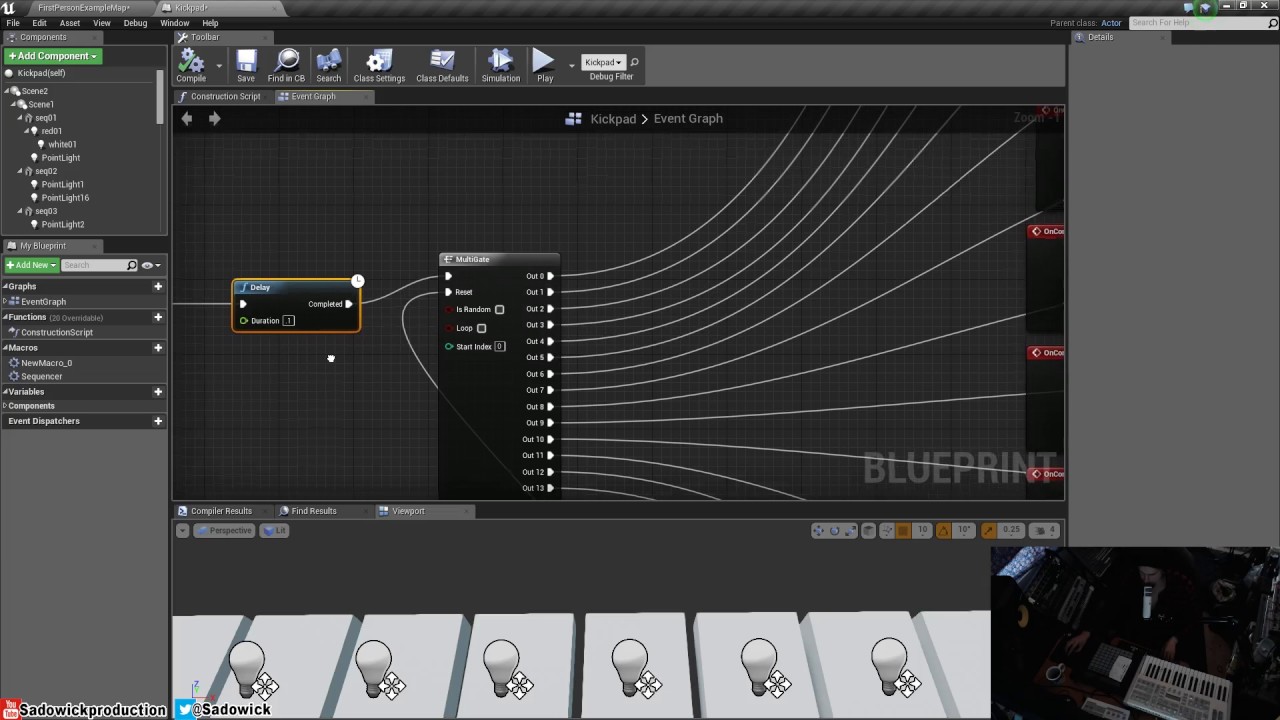Save the blueprint with the Save icon
Image resolution: width=1280 pixels, height=720 pixels.
tap(246, 63)
